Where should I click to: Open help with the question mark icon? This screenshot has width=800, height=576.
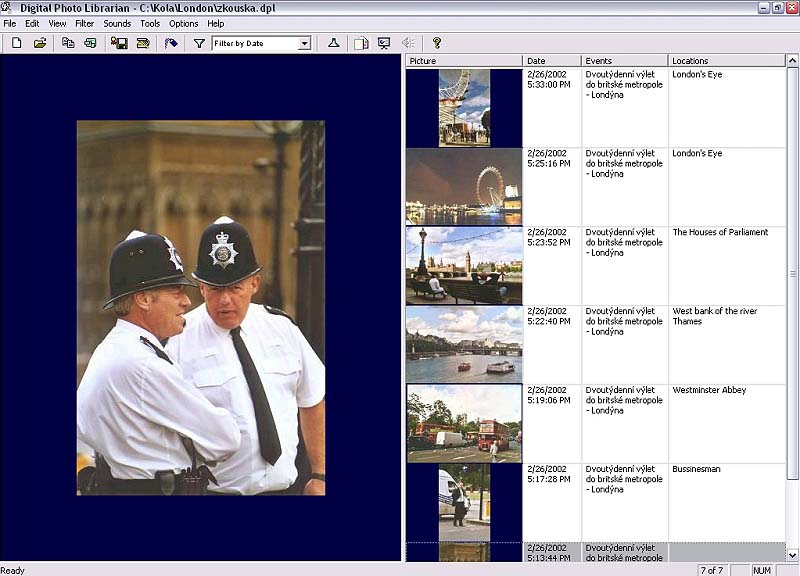(437, 43)
